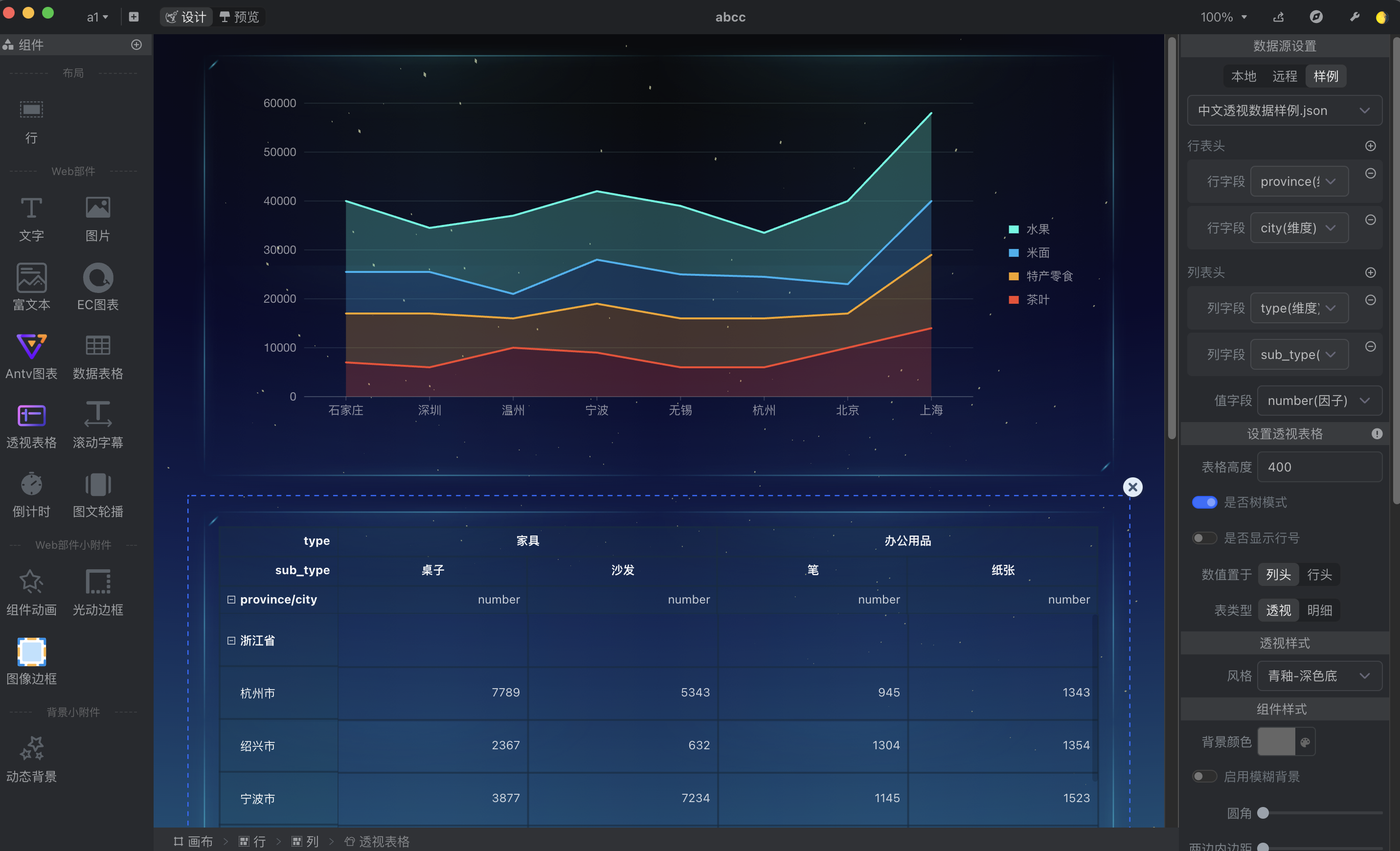Switch to the 远程 data source tab
The width and height of the screenshot is (1400, 851).
1284,76
